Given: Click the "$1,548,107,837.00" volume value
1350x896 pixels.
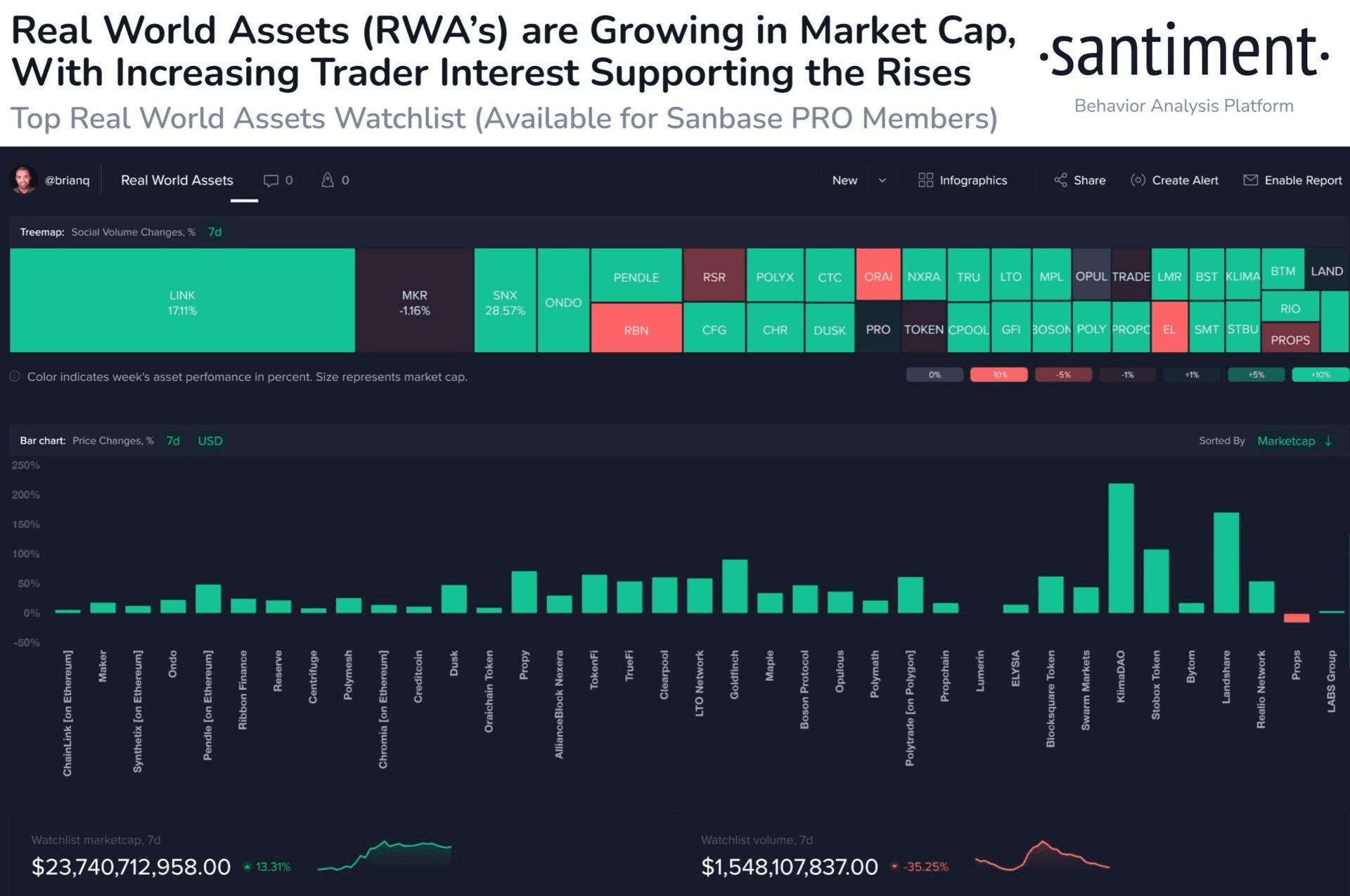Looking at the screenshot, I should 789,866.
